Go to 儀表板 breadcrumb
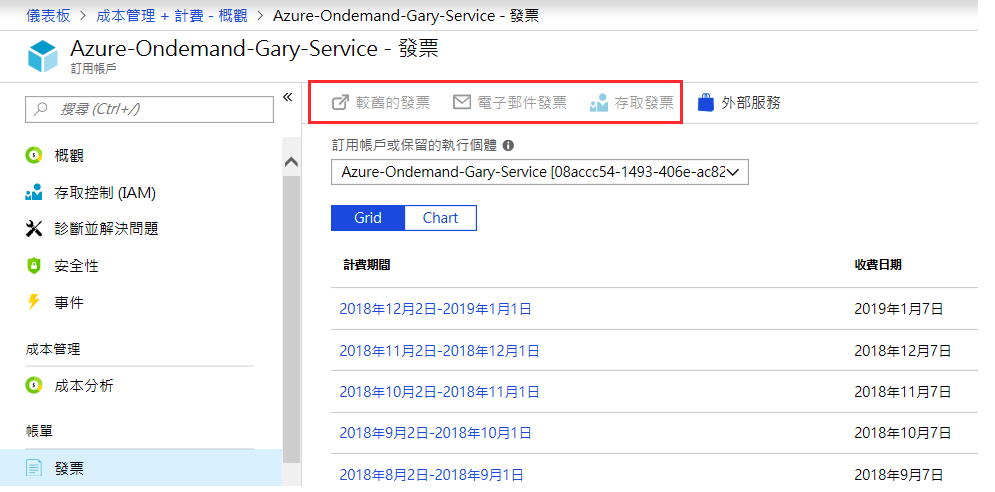Viewport: 995px width, 492px height. coord(48,15)
